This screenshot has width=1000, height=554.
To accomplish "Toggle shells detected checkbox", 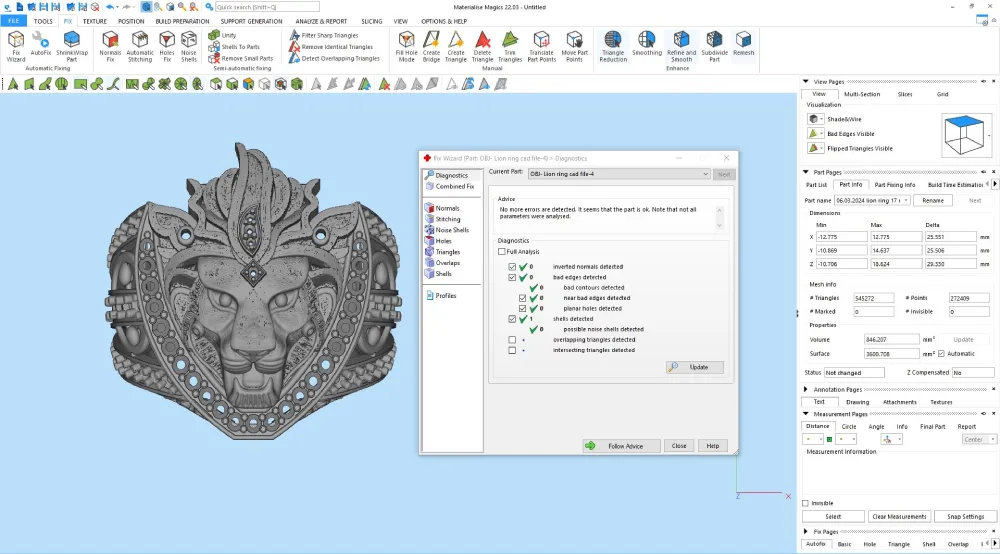I will pyautogui.click(x=512, y=319).
